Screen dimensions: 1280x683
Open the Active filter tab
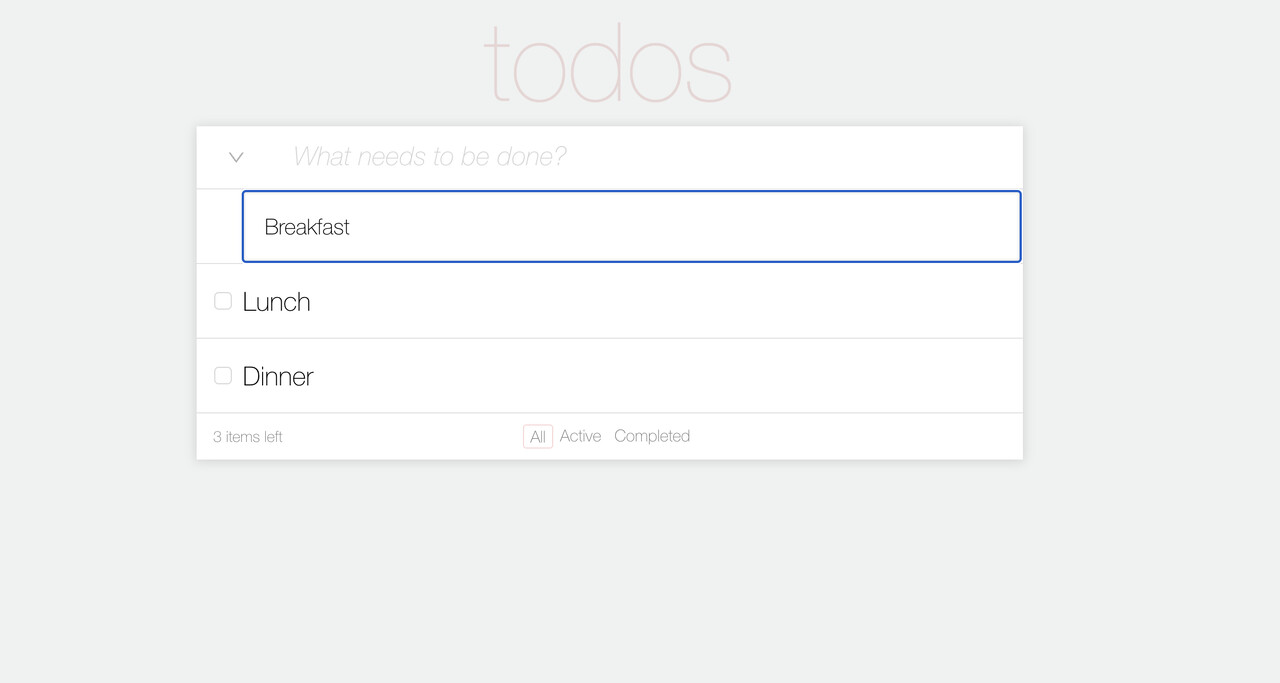click(x=581, y=436)
